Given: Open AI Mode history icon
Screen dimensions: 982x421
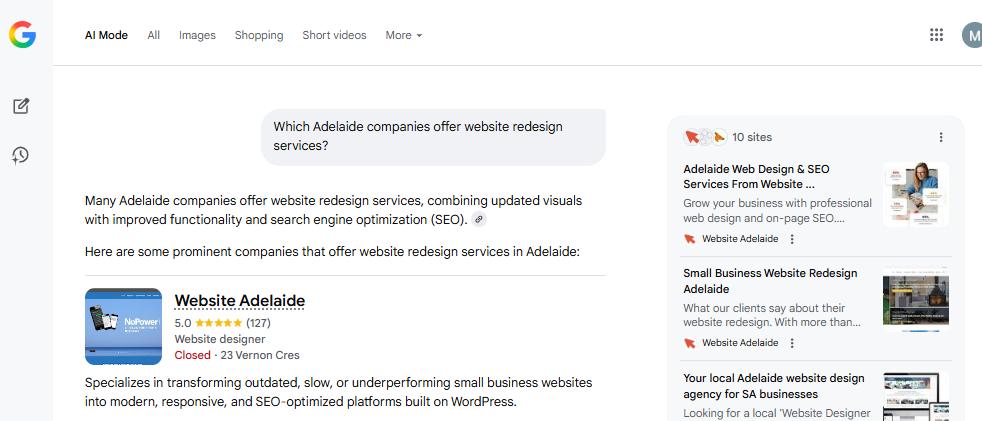Looking at the screenshot, I should point(21,155).
